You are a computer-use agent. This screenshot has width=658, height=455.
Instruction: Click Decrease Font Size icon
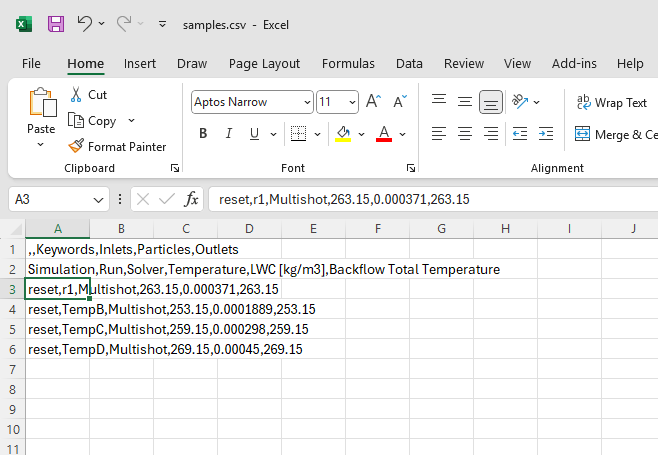point(399,101)
